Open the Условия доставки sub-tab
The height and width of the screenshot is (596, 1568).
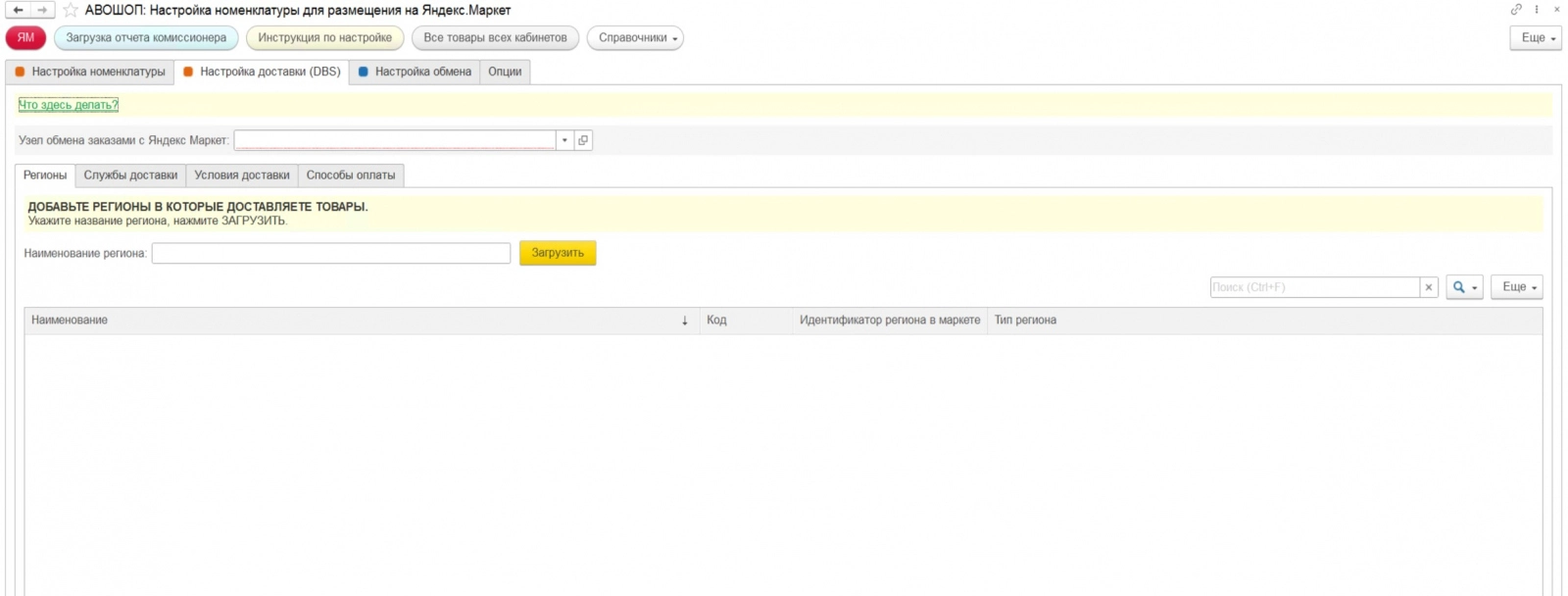point(242,175)
